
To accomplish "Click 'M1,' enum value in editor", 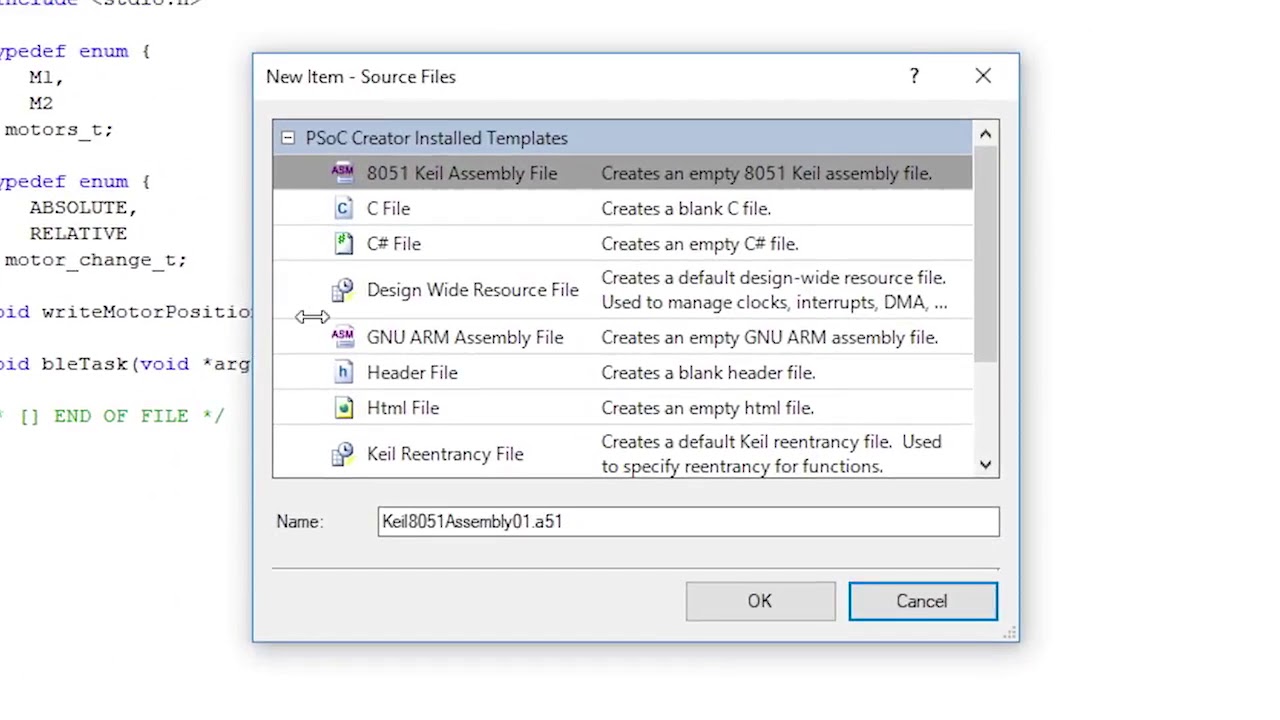I will click(46, 77).
